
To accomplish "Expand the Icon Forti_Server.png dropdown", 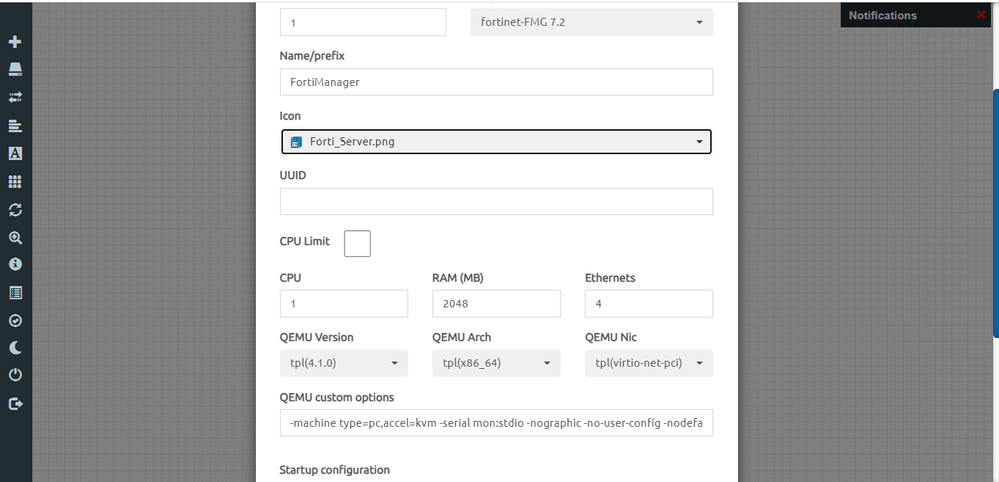I will (x=496, y=142).
